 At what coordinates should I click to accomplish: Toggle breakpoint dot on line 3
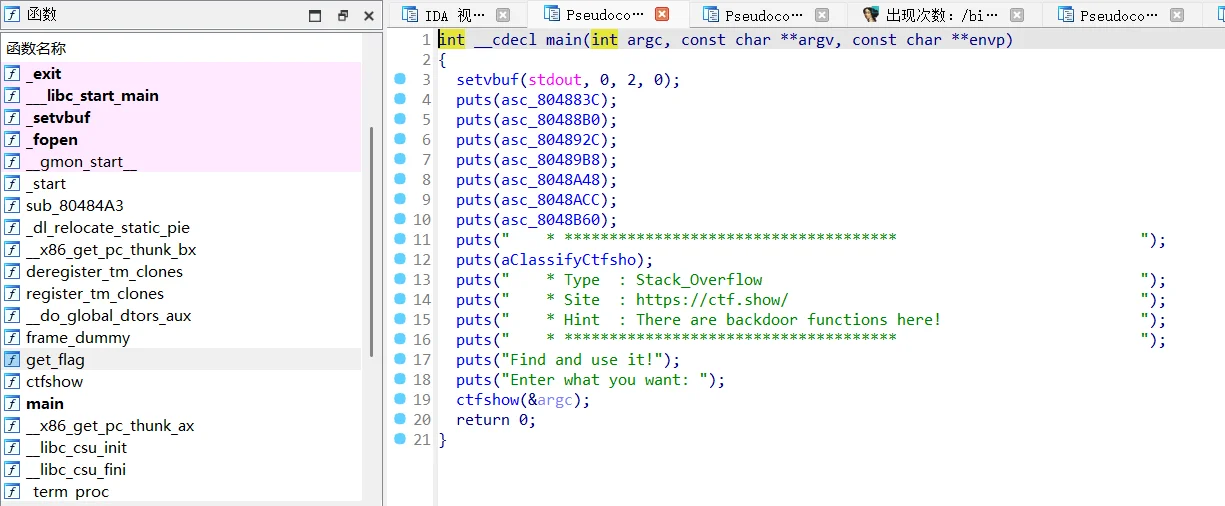click(x=400, y=79)
